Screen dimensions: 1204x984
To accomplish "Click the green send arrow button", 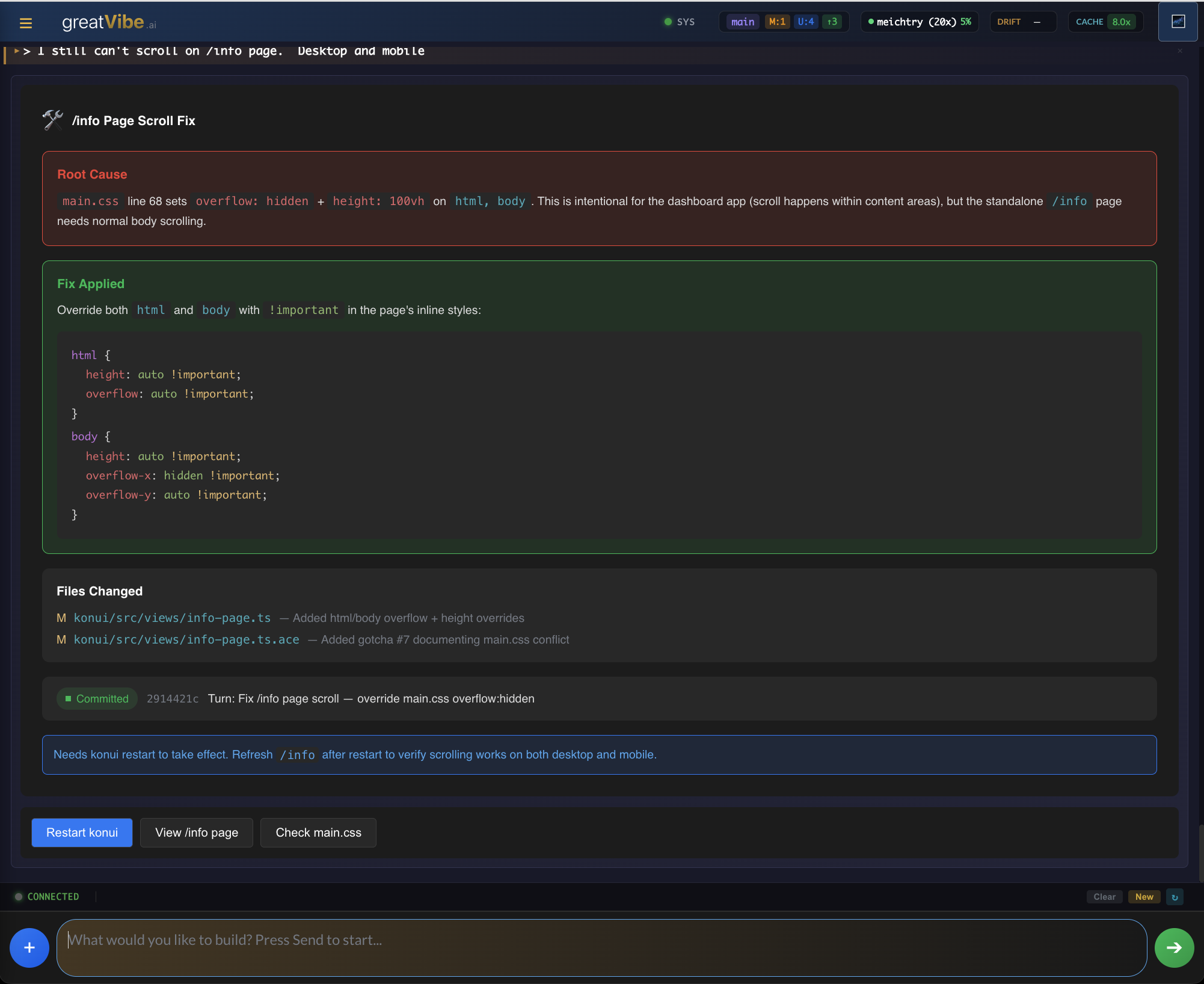I will (1174, 947).
